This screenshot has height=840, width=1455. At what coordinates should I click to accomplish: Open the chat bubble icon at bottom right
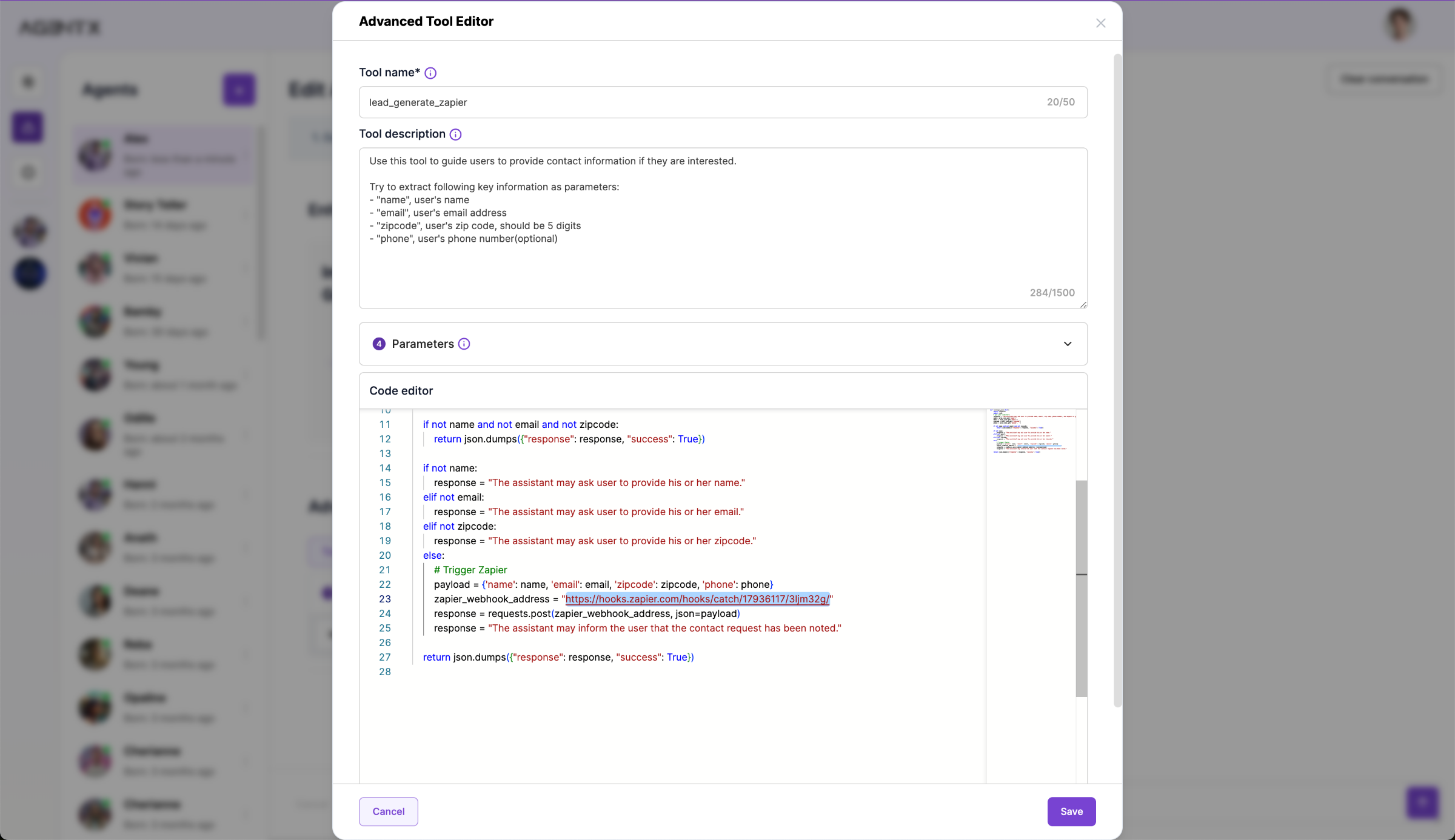[1422, 802]
